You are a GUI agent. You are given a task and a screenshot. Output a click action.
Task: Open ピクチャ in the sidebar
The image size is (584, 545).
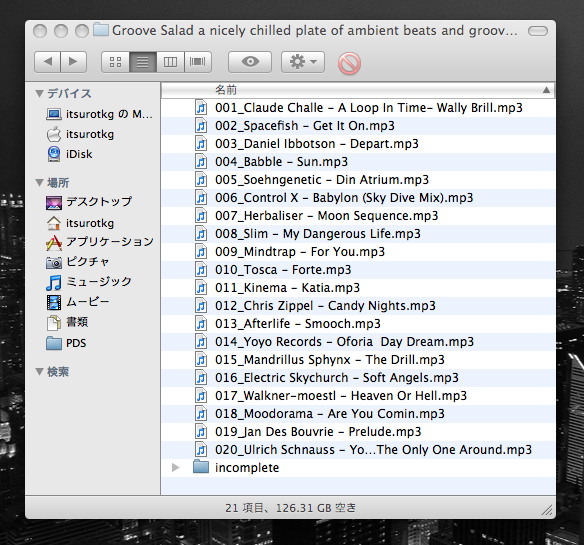[x=77, y=262]
